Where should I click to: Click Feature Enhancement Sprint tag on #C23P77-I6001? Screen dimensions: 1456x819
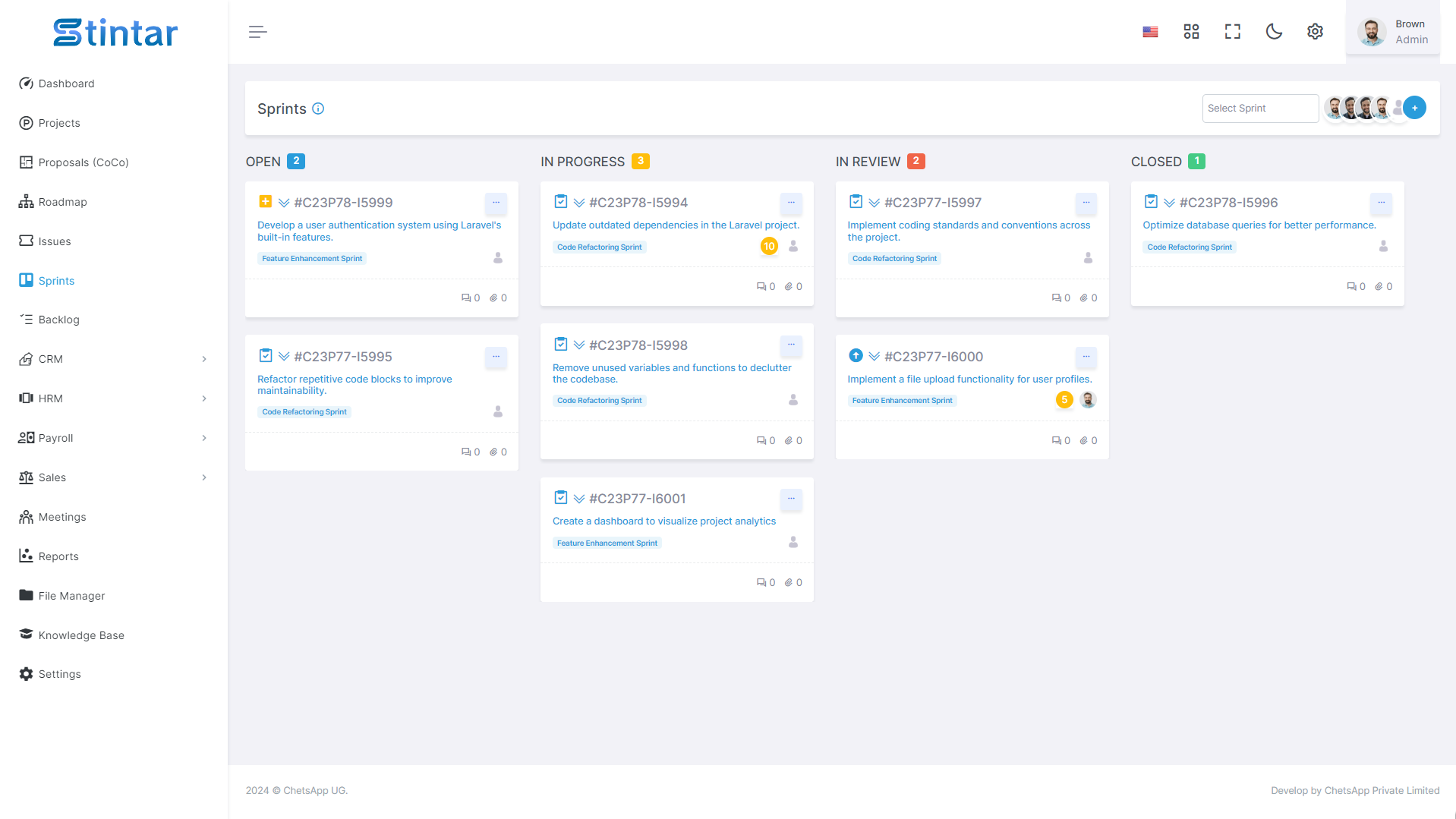[607, 543]
